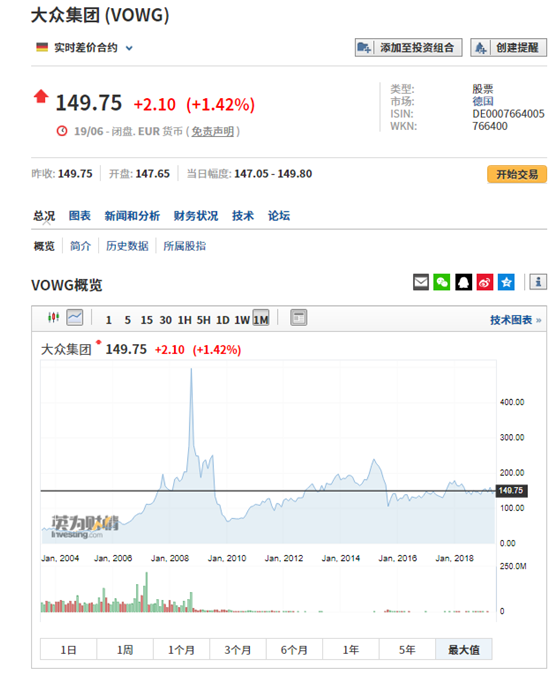The width and height of the screenshot is (558, 677).
Task: Set chart interval to 1M
Action: coord(261,318)
